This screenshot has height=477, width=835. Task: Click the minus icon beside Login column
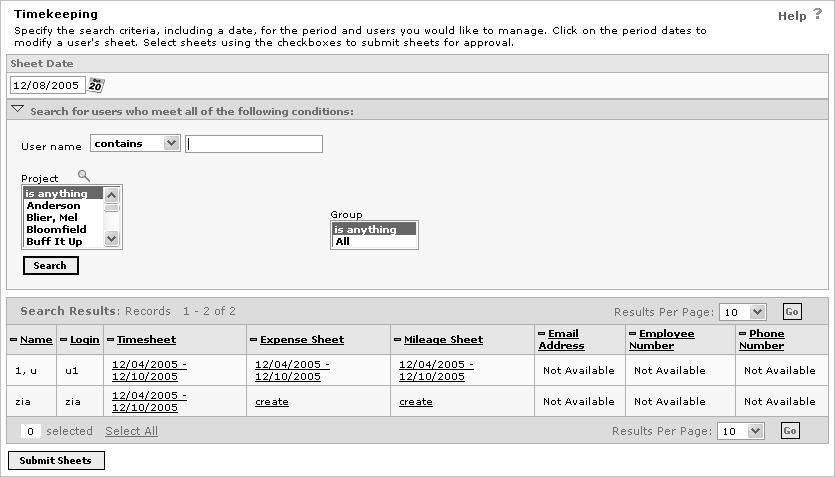63,340
